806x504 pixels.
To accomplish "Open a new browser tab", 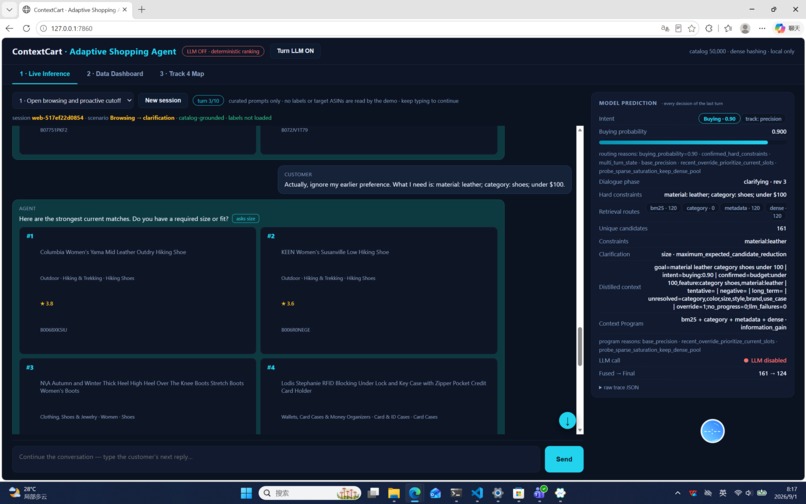I will 142,9.
